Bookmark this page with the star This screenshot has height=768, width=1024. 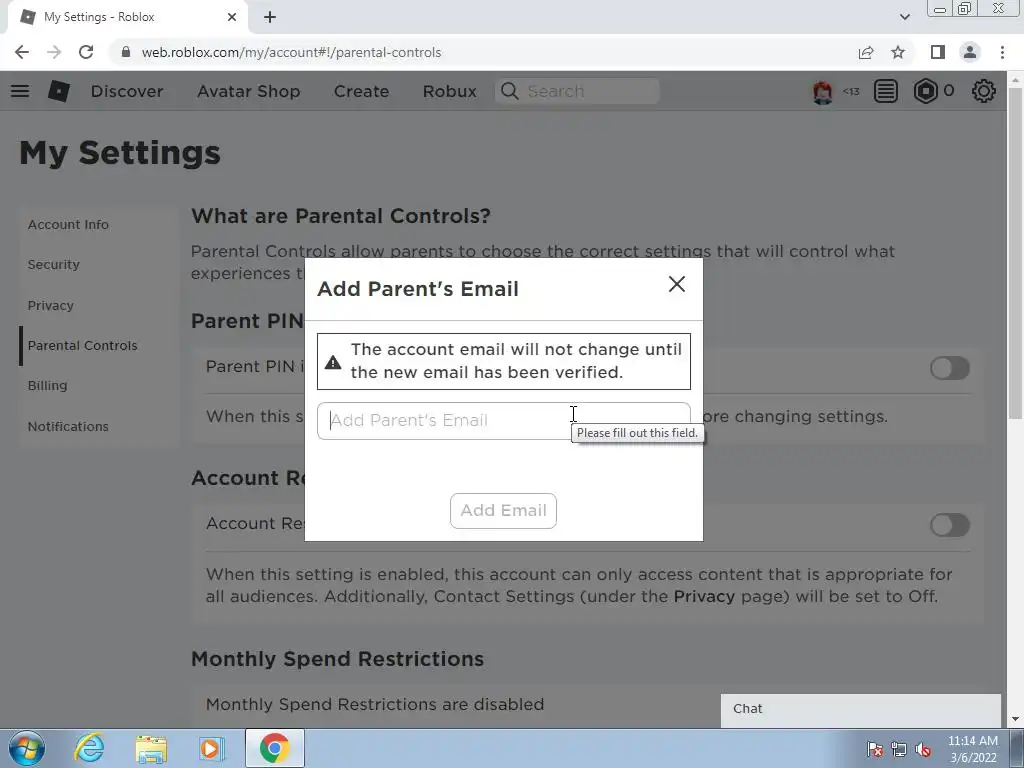[x=898, y=52]
